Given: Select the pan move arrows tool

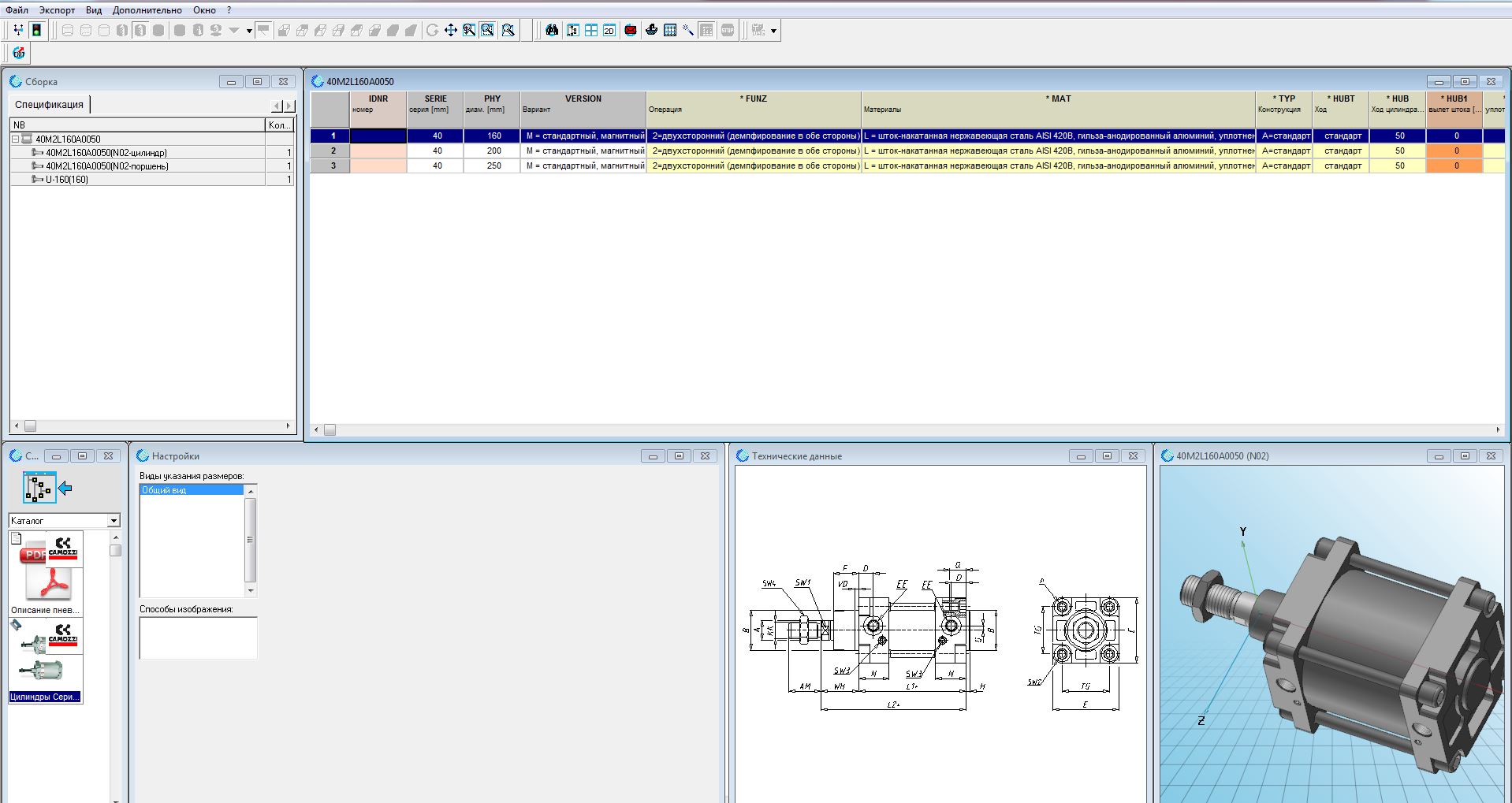Looking at the screenshot, I should (x=451, y=31).
